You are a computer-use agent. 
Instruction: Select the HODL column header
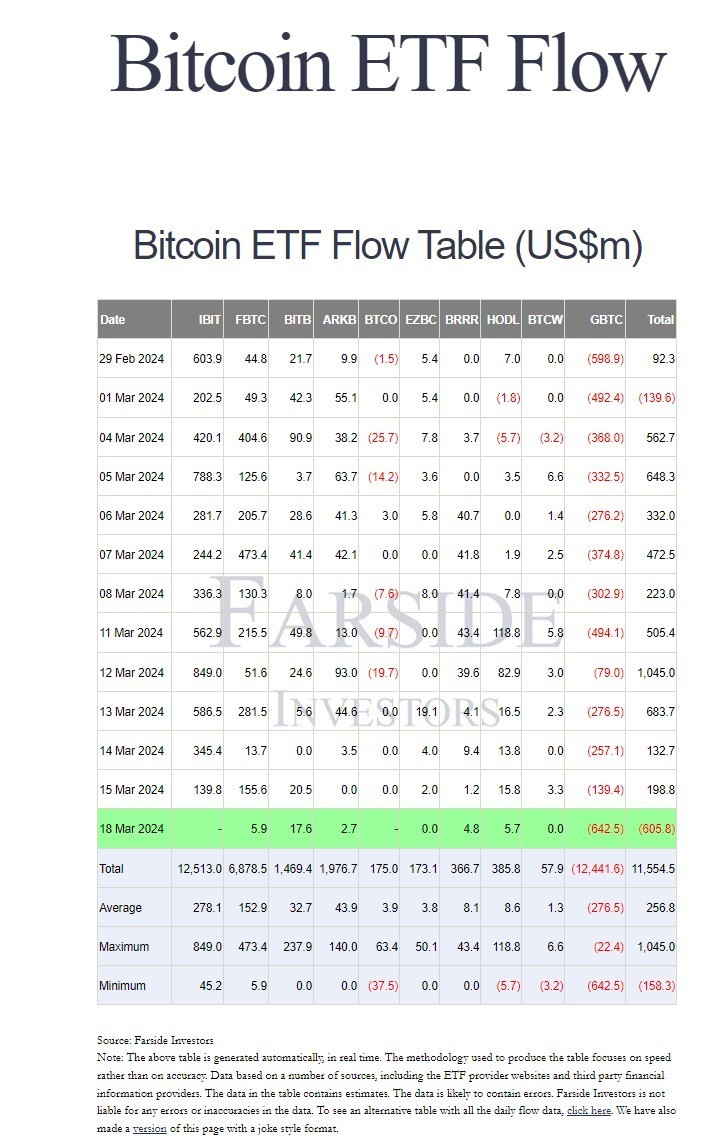pos(503,320)
